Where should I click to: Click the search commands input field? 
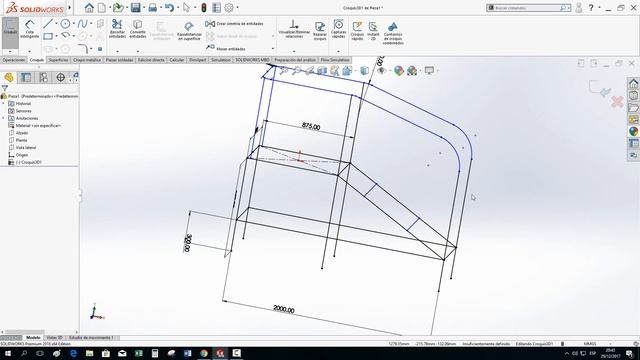pyautogui.click(x=528, y=8)
